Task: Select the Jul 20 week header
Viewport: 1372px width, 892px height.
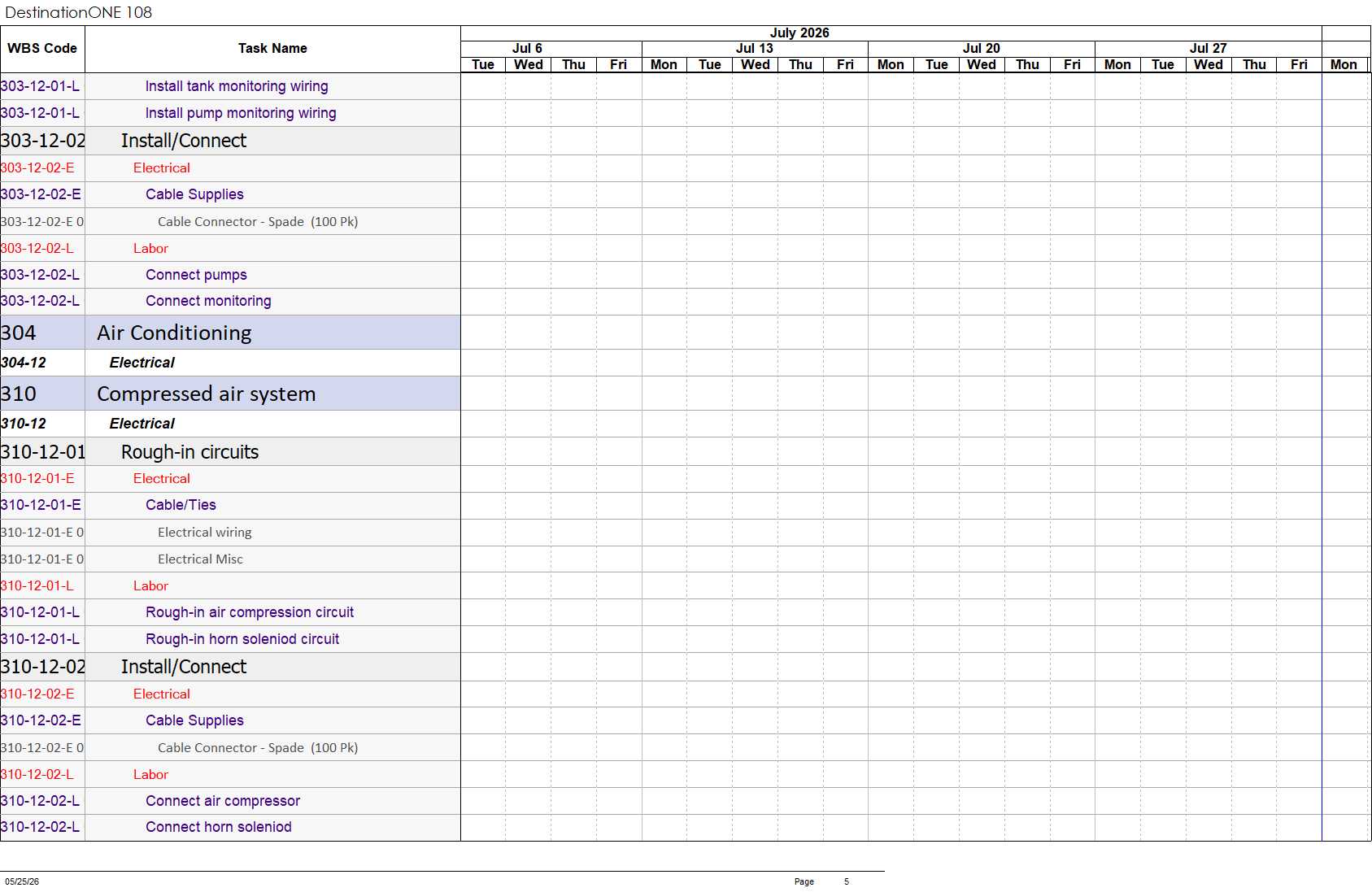Action: point(982,49)
